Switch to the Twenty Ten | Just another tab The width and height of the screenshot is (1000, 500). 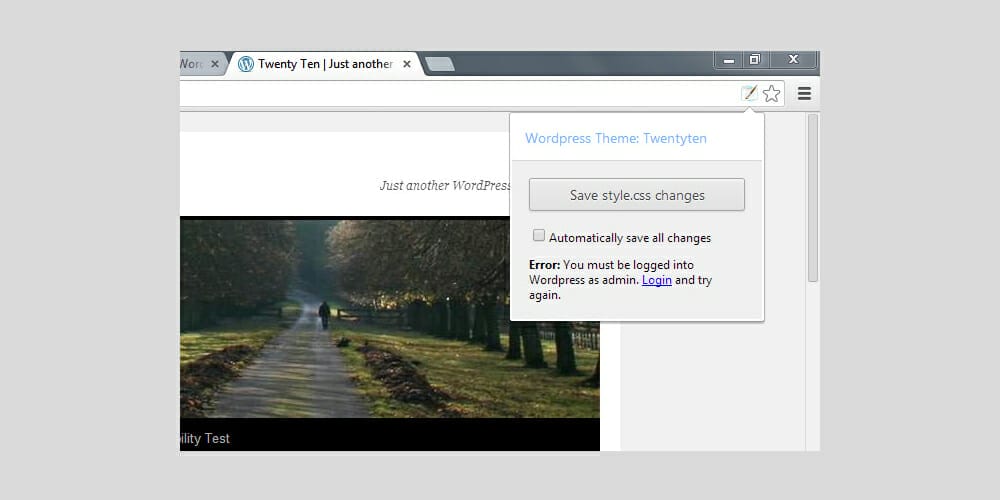click(x=325, y=64)
